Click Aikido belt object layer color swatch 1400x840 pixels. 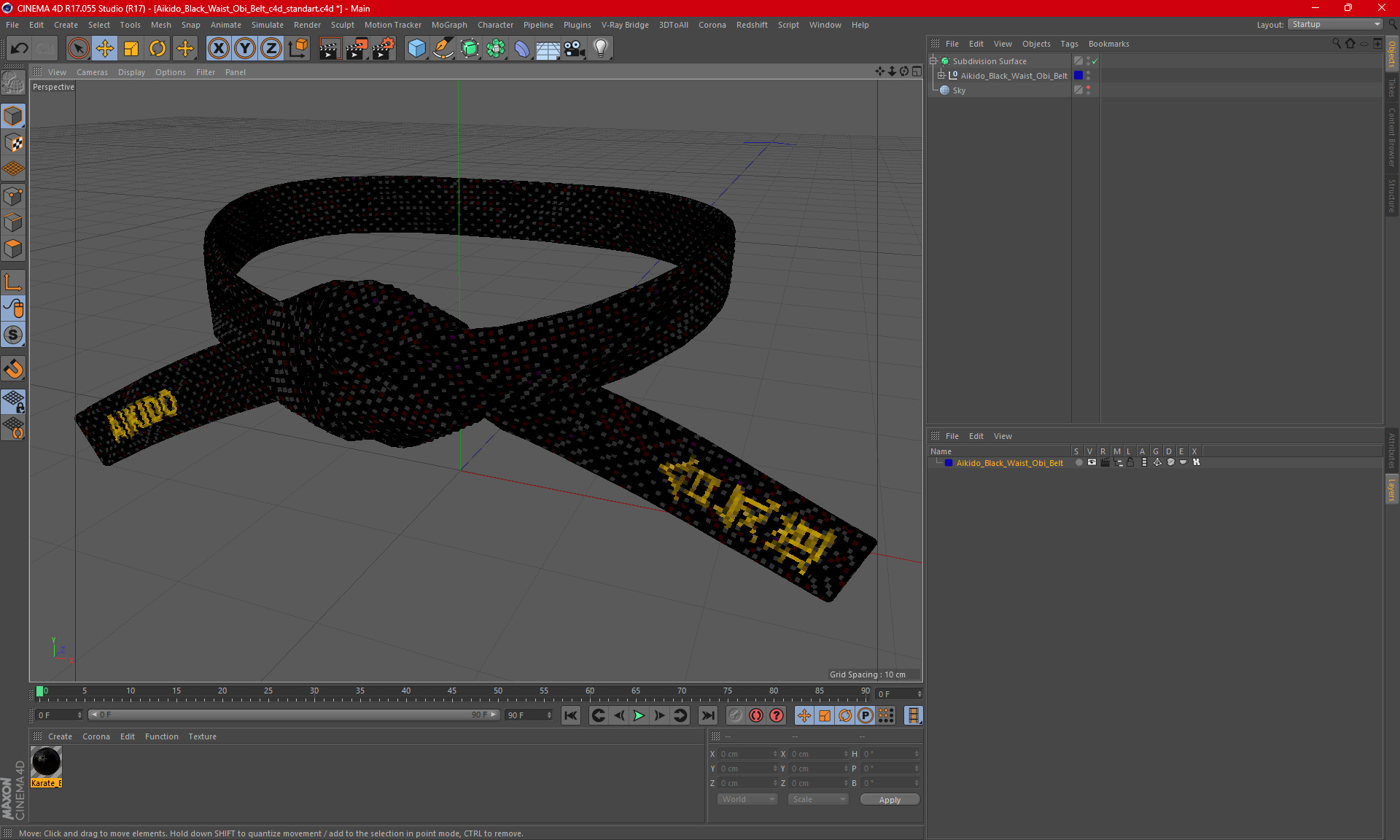click(x=1078, y=75)
